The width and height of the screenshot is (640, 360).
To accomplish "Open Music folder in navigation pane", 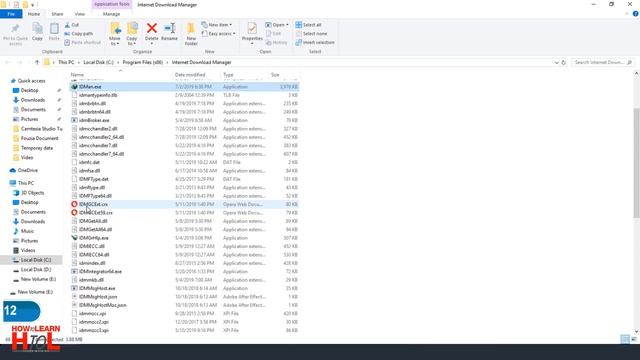I will (x=27, y=231).
